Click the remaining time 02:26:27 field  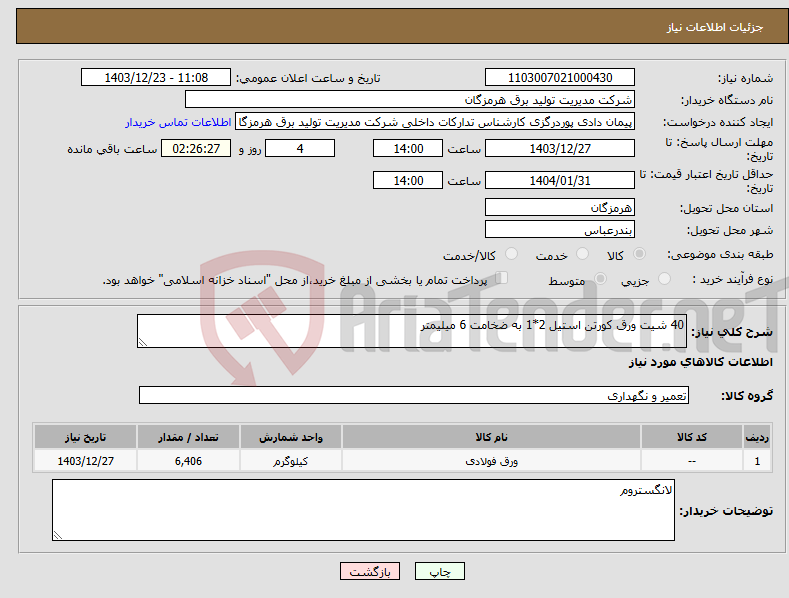point(196,148)
